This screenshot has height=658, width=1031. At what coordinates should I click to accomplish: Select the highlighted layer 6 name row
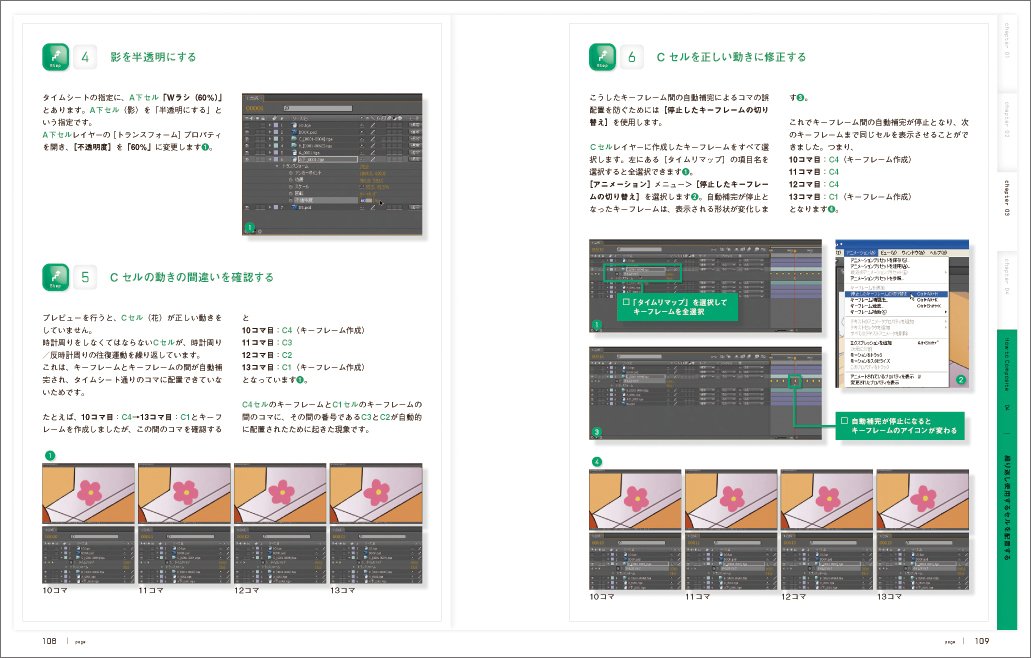point(328,159)
